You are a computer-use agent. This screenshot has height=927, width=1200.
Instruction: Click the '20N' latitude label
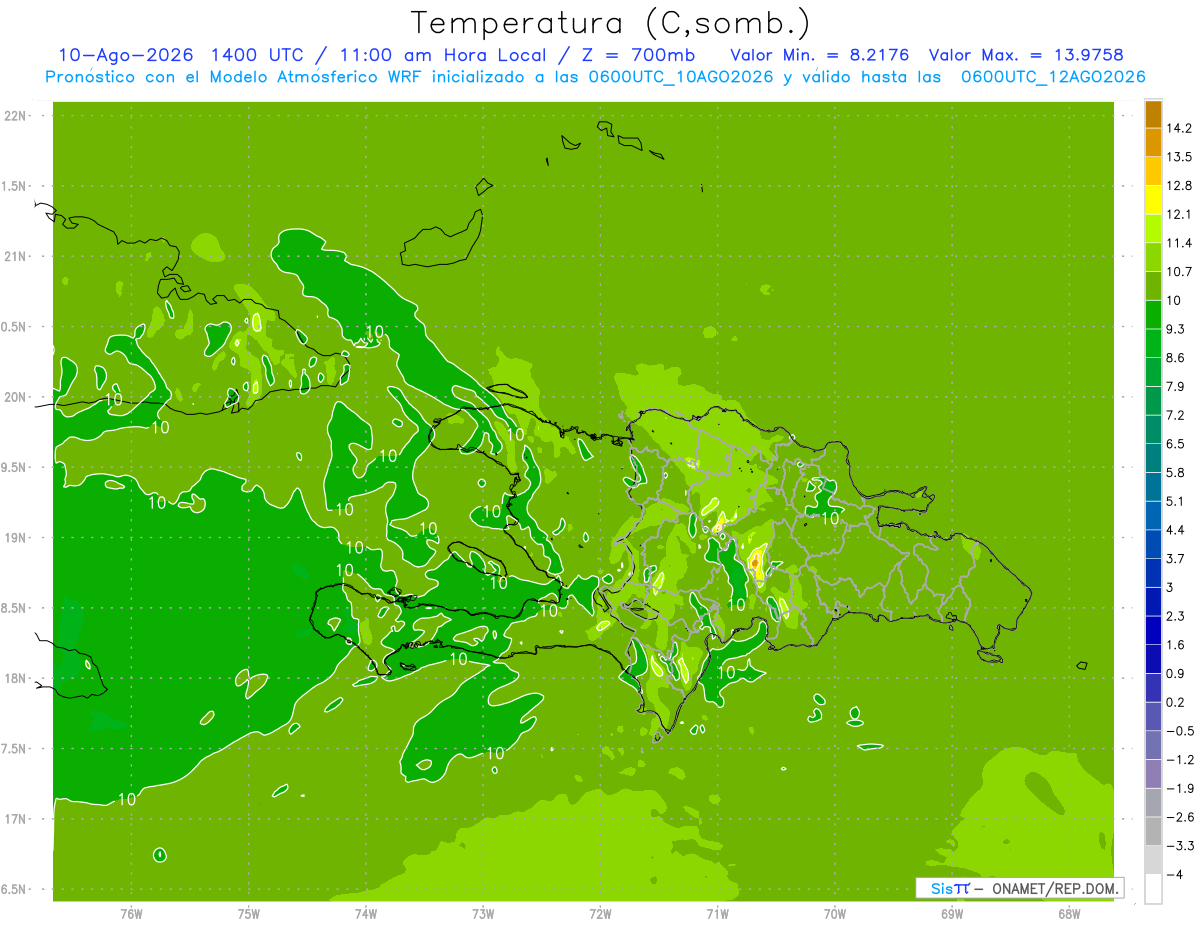click(x=16, y=397)
